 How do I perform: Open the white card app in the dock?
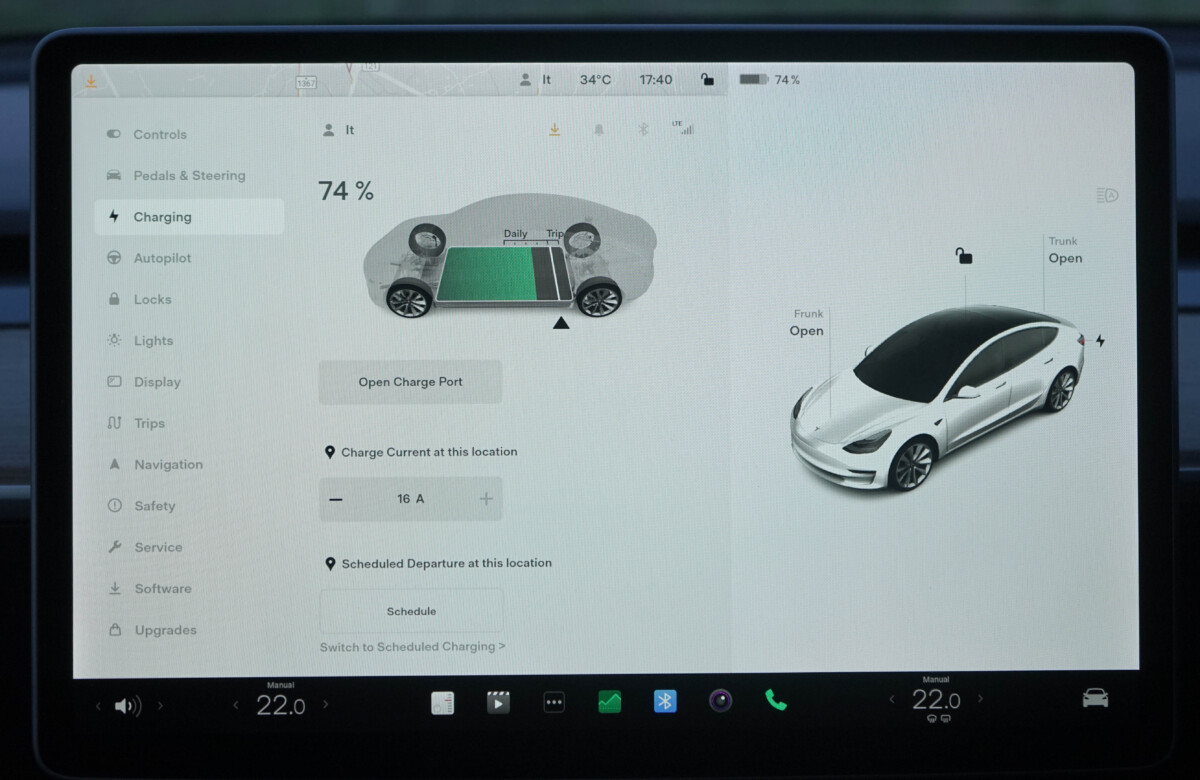click(x=442, y=703)
